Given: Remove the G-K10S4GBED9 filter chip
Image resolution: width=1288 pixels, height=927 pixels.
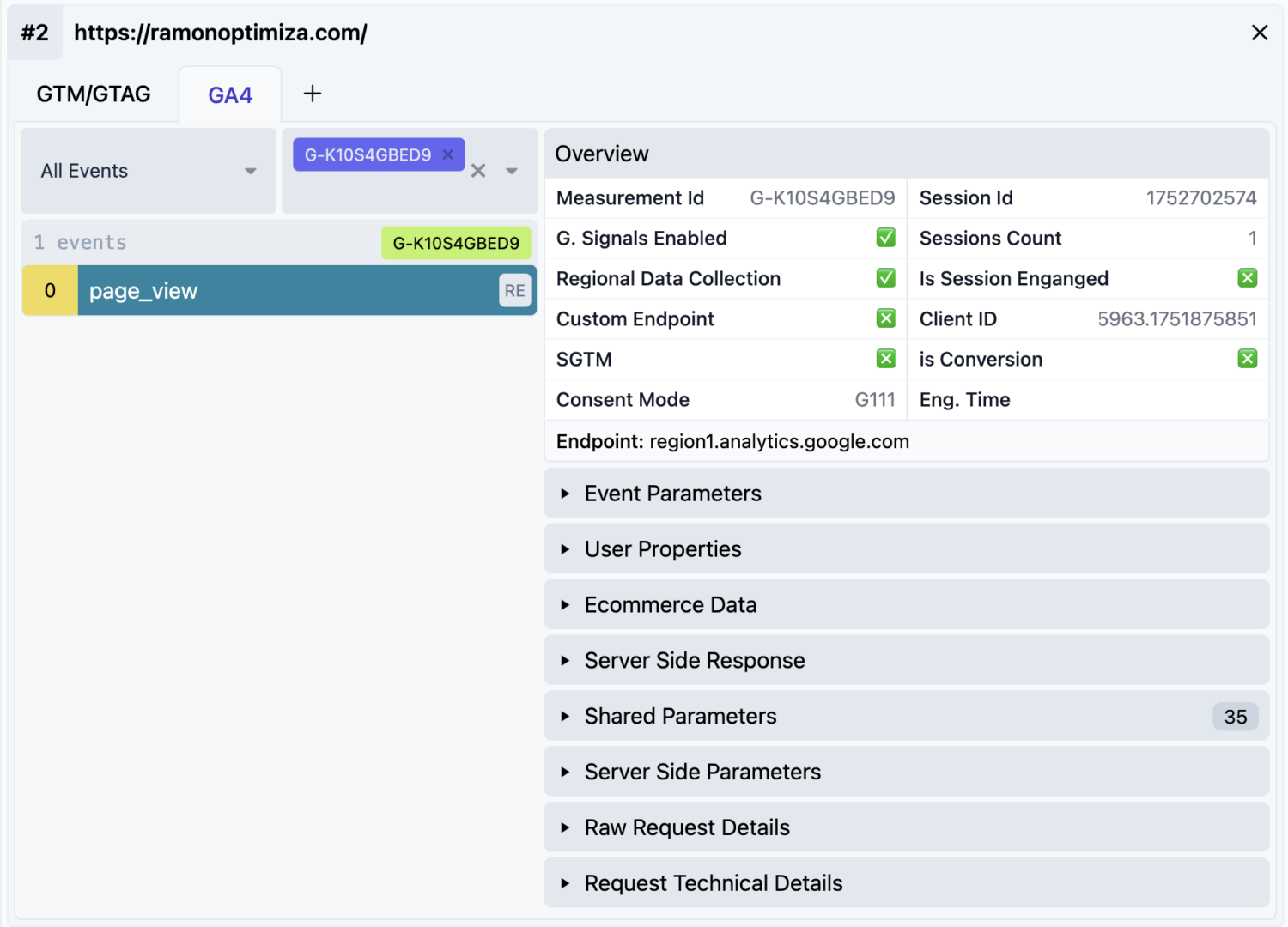Looking at the screenshot, I should (447, 154).
